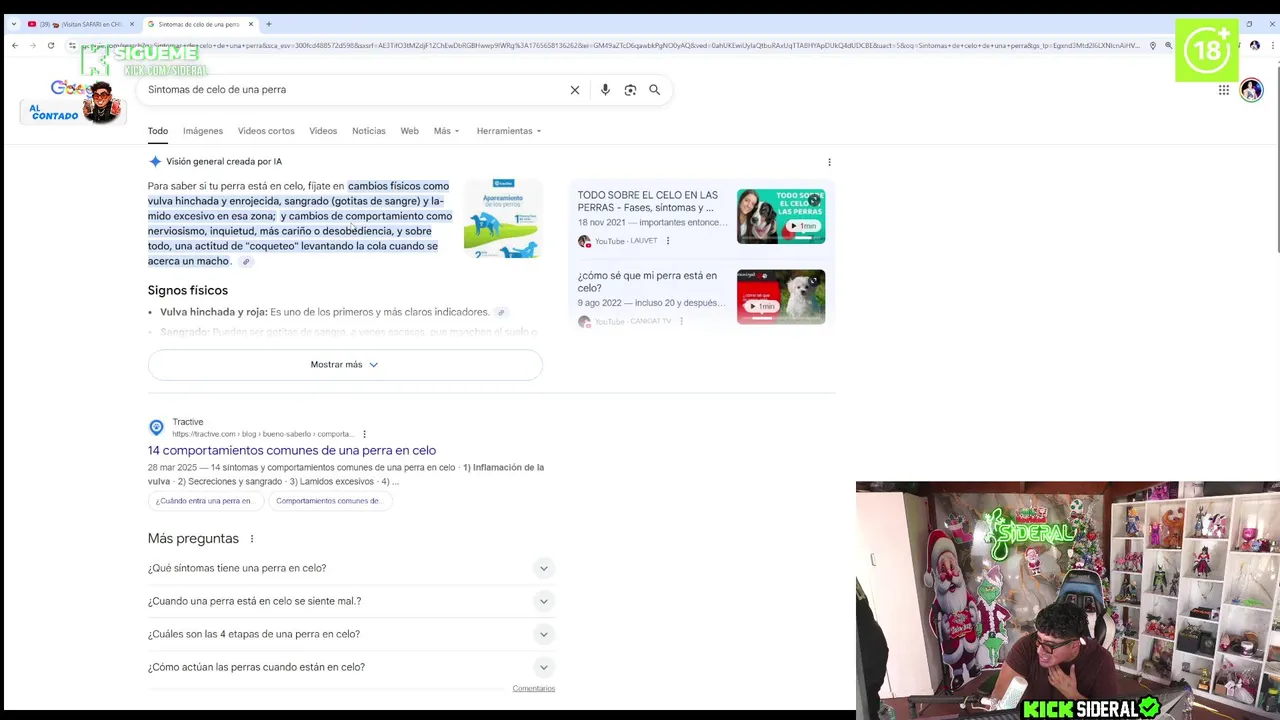The height and width of the screenshot is (720, 1280).
Task: Open the Más dropdown
Action: [x=446, y=131]
